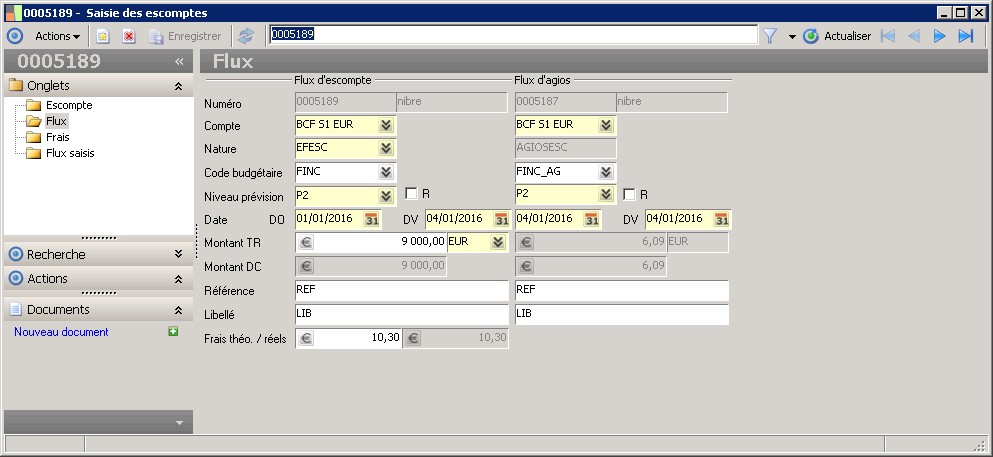The image size is (993, 457).
Task: Collapse the Onglets section
Action: click(x=179, y=86)
